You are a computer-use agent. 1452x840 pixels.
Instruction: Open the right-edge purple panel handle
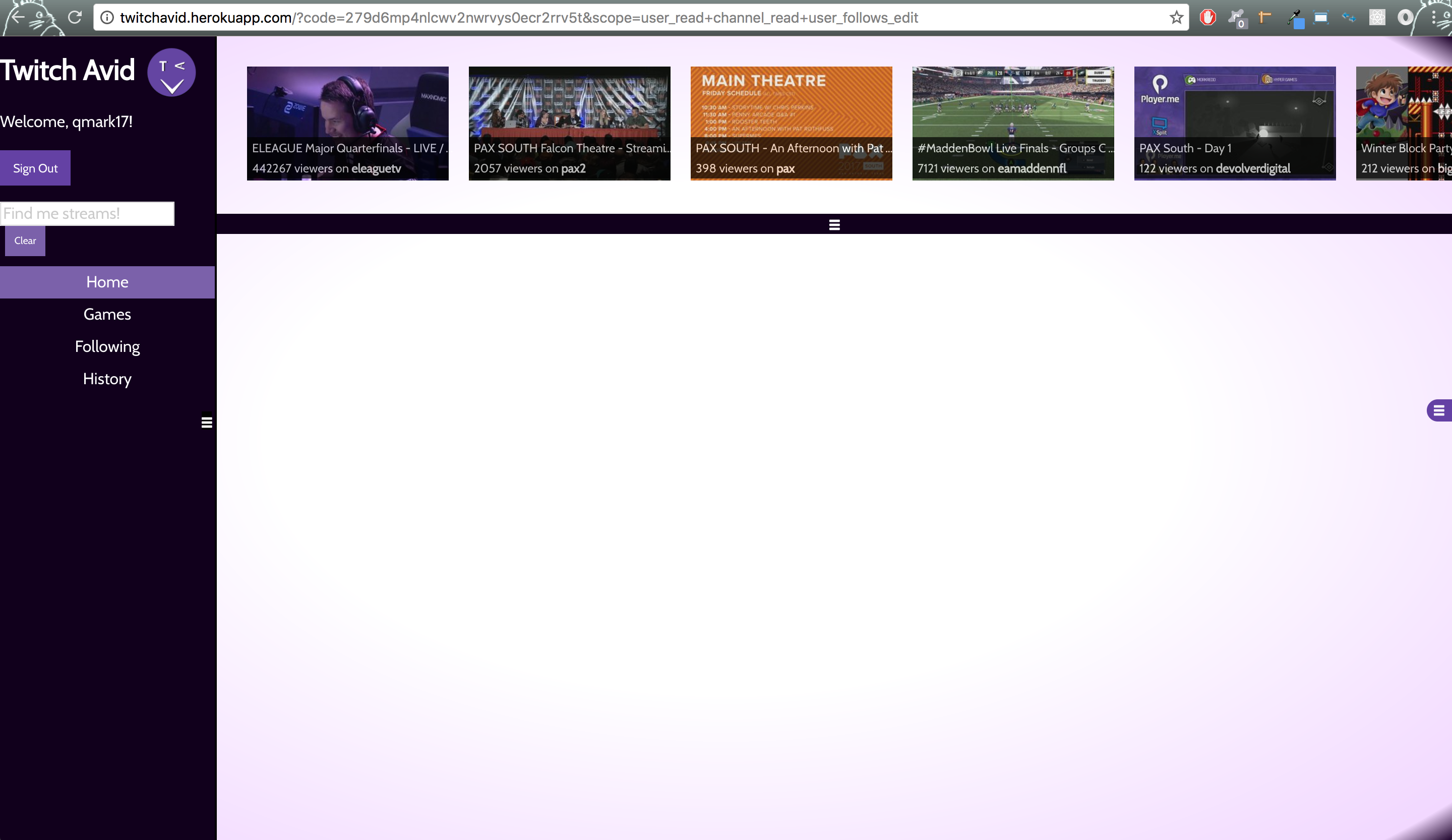click(x=1439, y=410)
